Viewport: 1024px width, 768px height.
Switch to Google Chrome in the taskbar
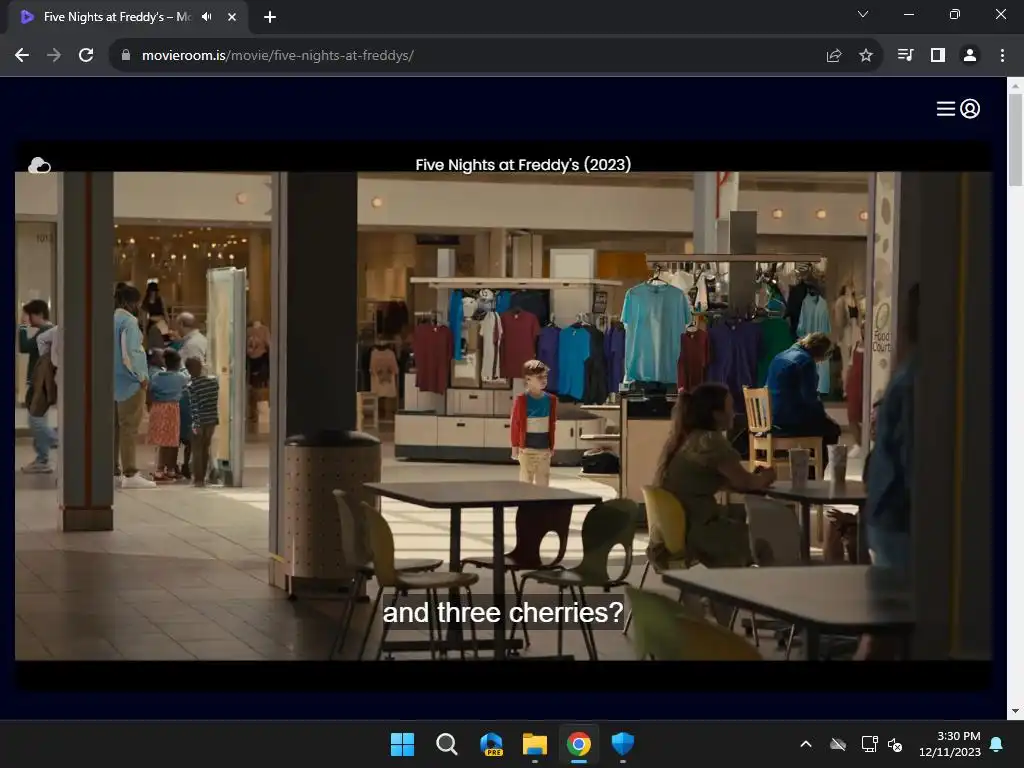click(x=579, y=744)
